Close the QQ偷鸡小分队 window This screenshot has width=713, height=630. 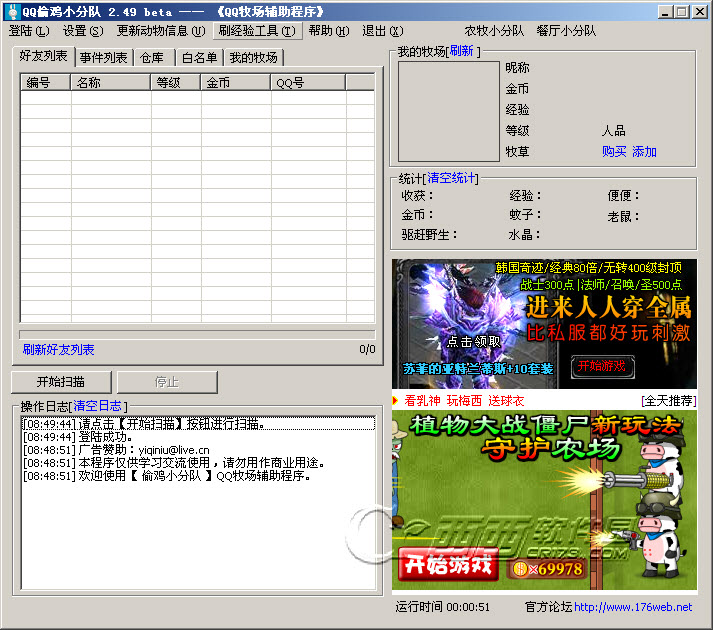click(699, 12)
